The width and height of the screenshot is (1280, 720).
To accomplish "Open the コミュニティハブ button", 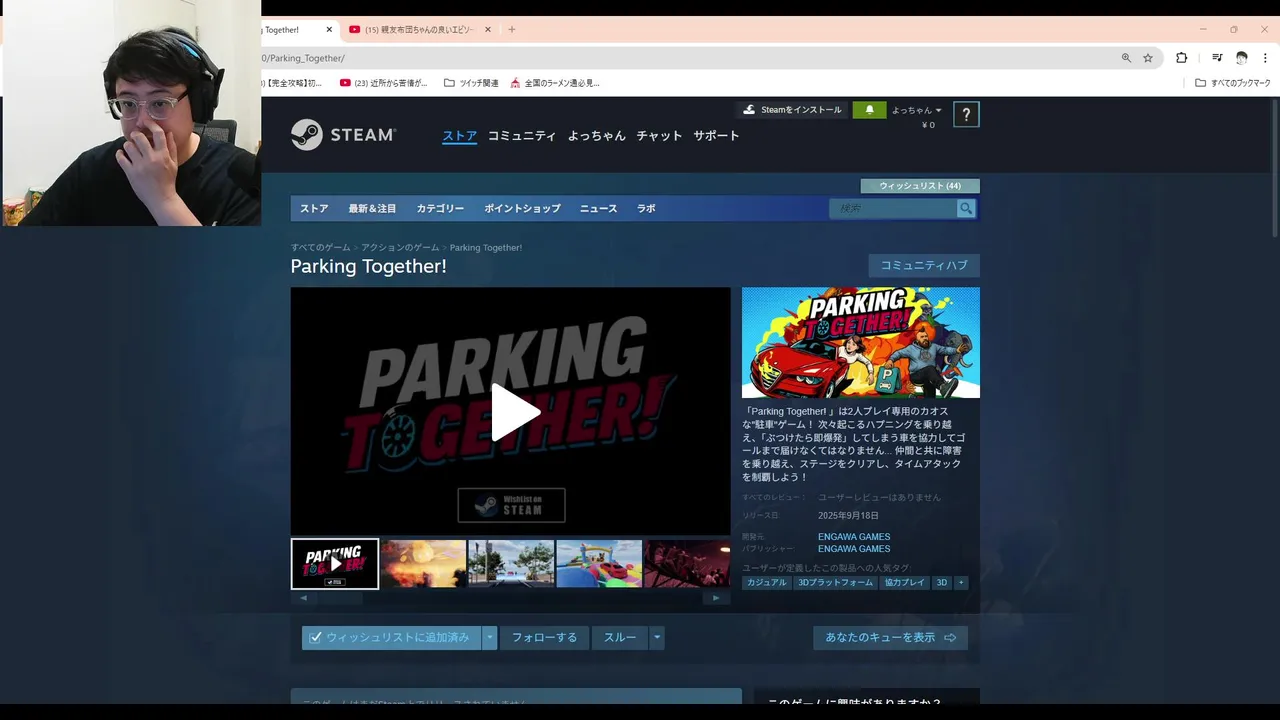I will 924,266.
